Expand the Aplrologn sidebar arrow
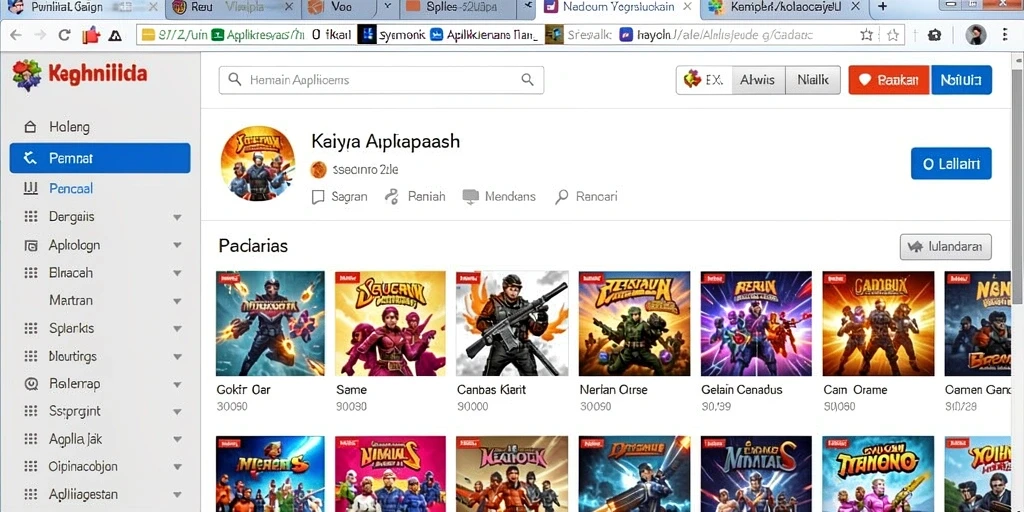This screenshot has height=512, width=1024. click(177, 246)
